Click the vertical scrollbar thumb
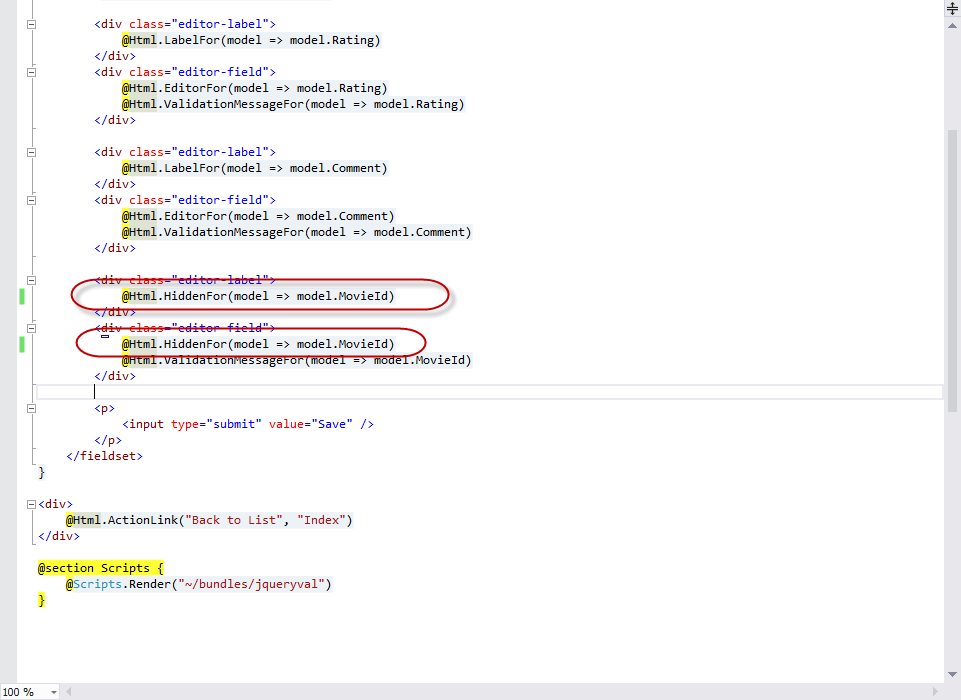This screenshot has height=700, width=961. coord(952,270)
